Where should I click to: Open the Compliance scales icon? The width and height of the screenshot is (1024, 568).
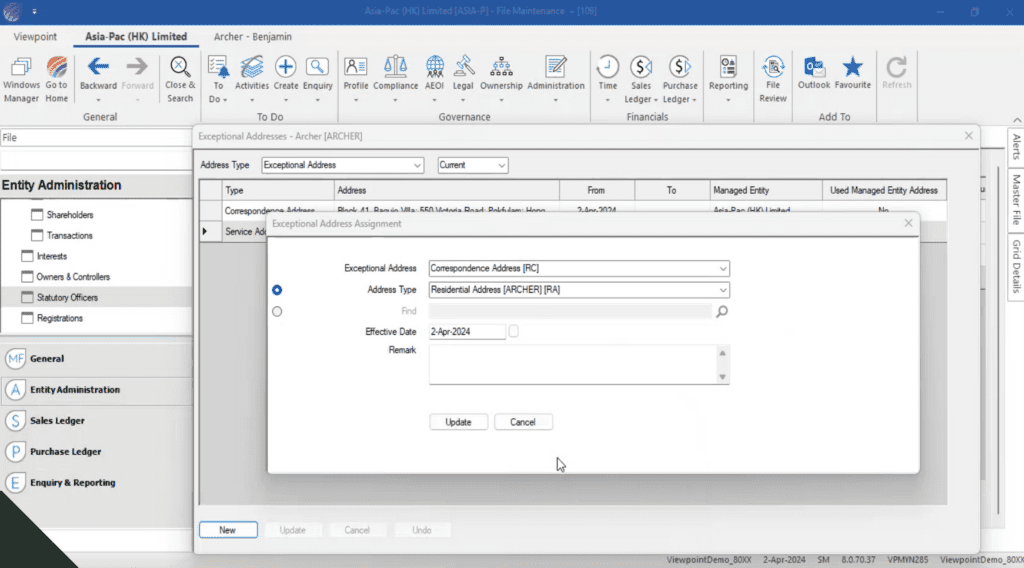[x=395, y=68]
